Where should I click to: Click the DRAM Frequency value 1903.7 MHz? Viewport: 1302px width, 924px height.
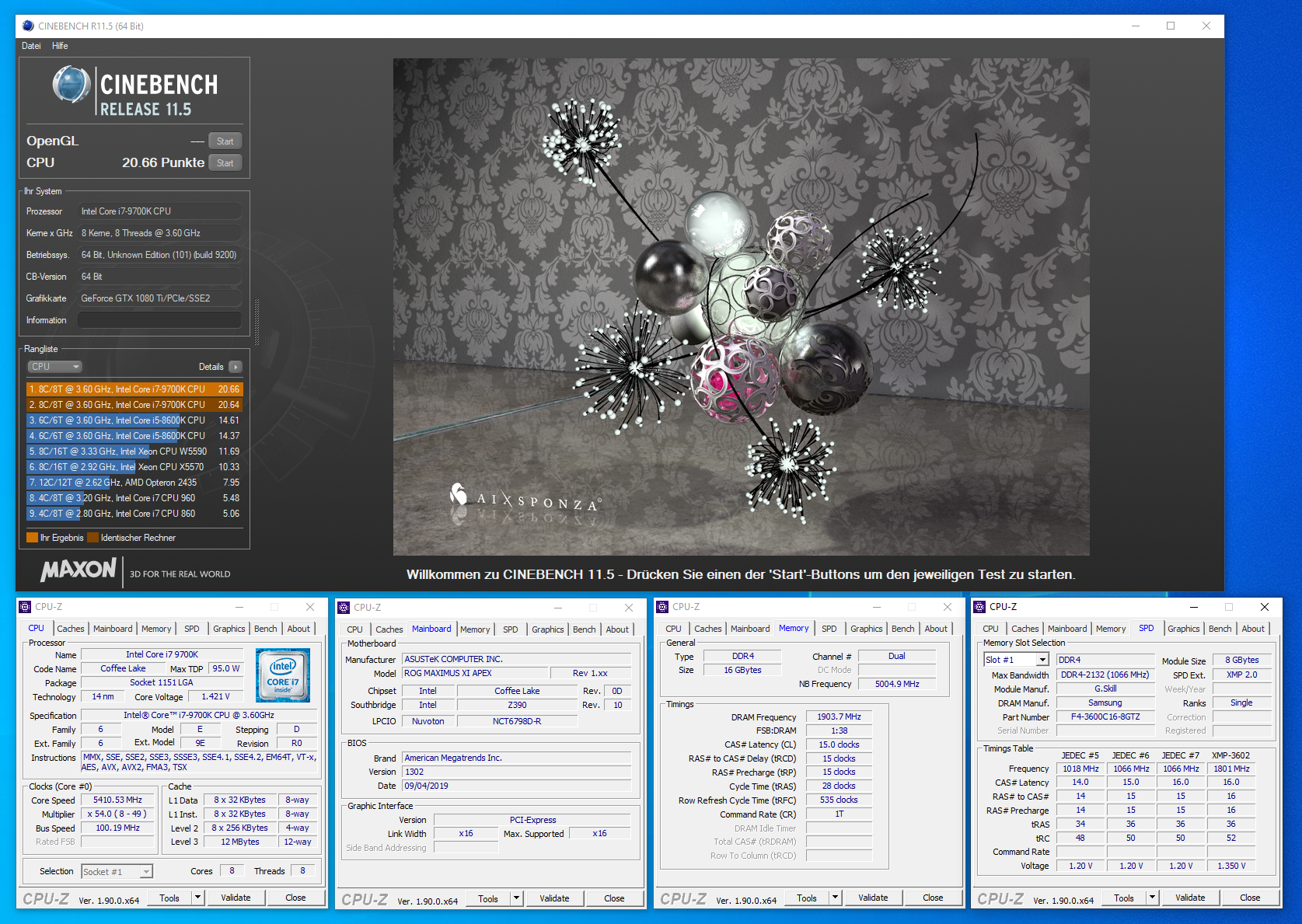(839, 717)
